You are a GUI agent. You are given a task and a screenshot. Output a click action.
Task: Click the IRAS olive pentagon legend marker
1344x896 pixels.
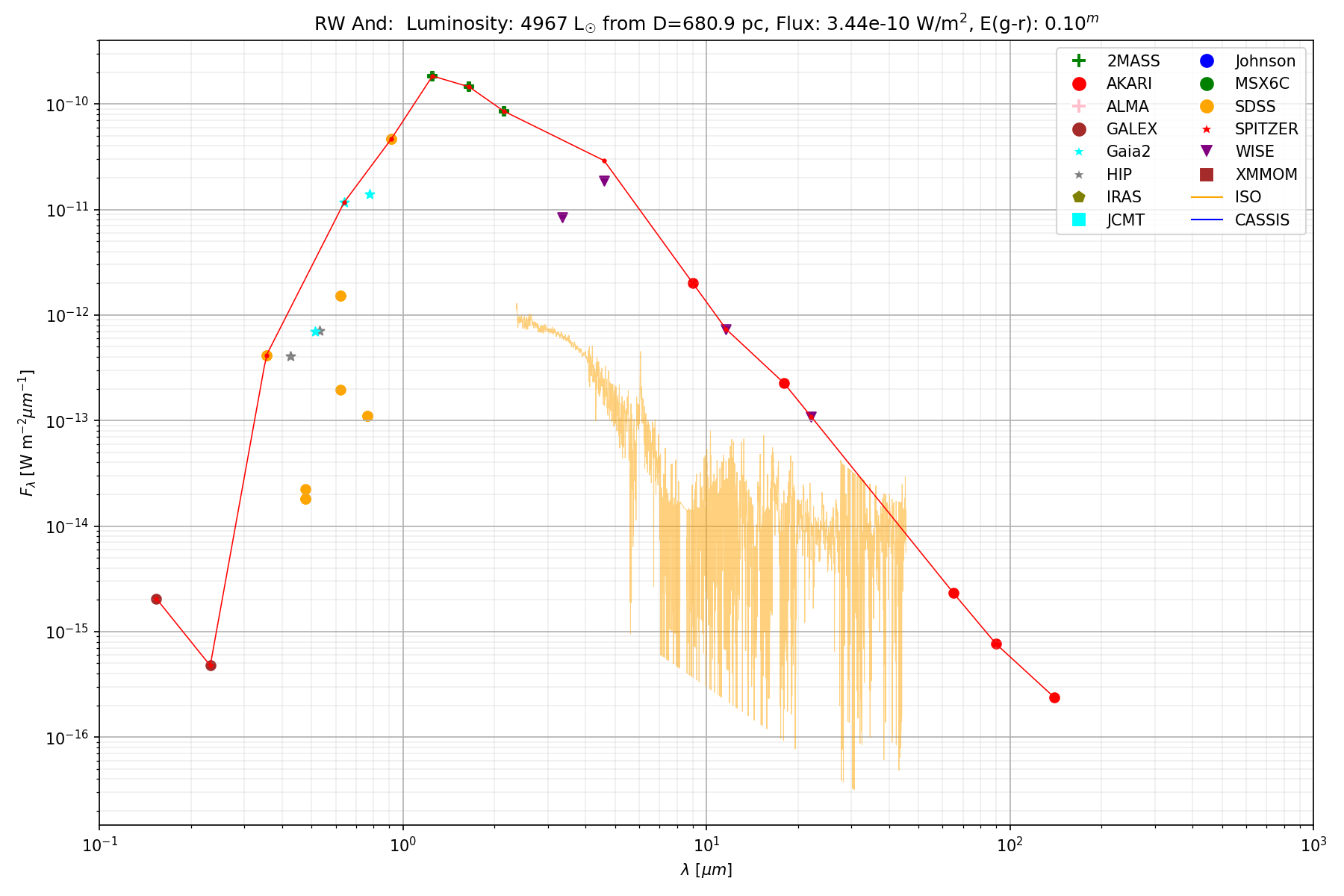tap(1078, 197)
